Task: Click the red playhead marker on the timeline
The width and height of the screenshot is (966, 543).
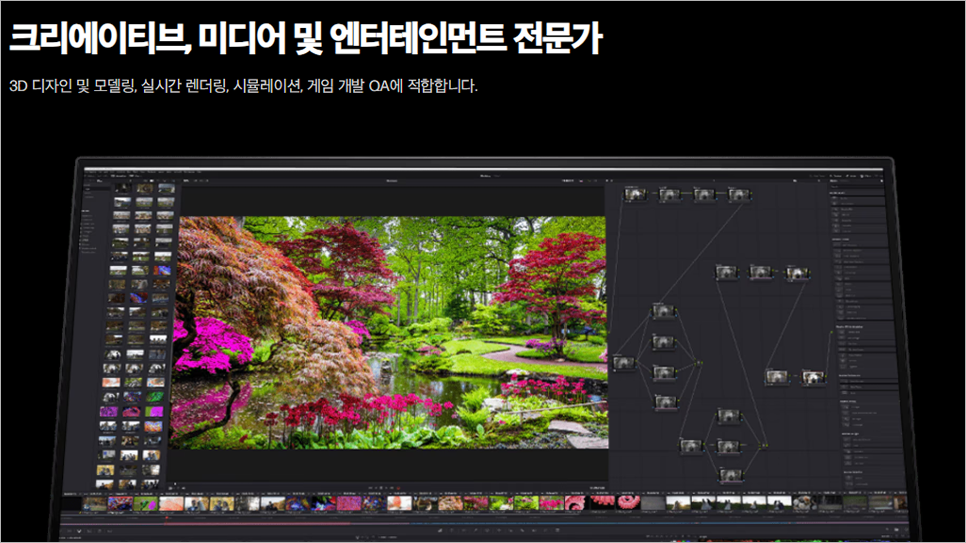Action: [166, 518]
